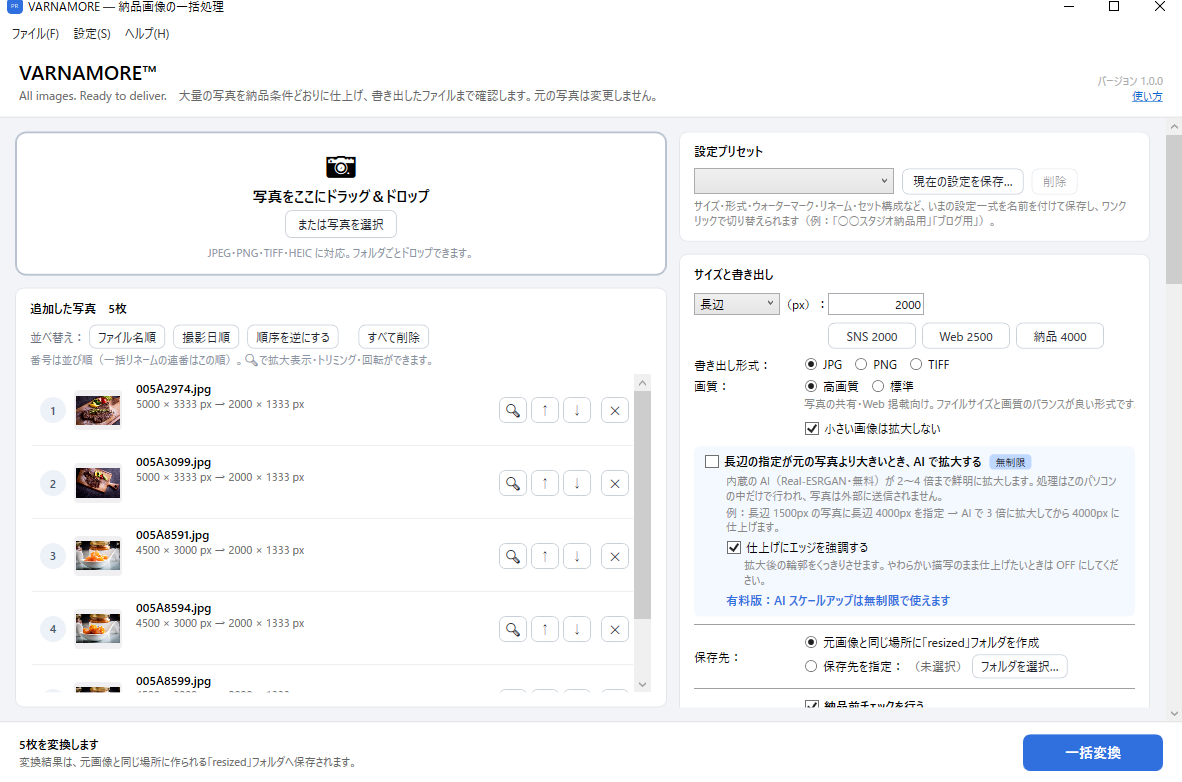Remove 005A3099.jpg from the list
1182x782 pixels.
pyautogui.click(x=615, y=483)
